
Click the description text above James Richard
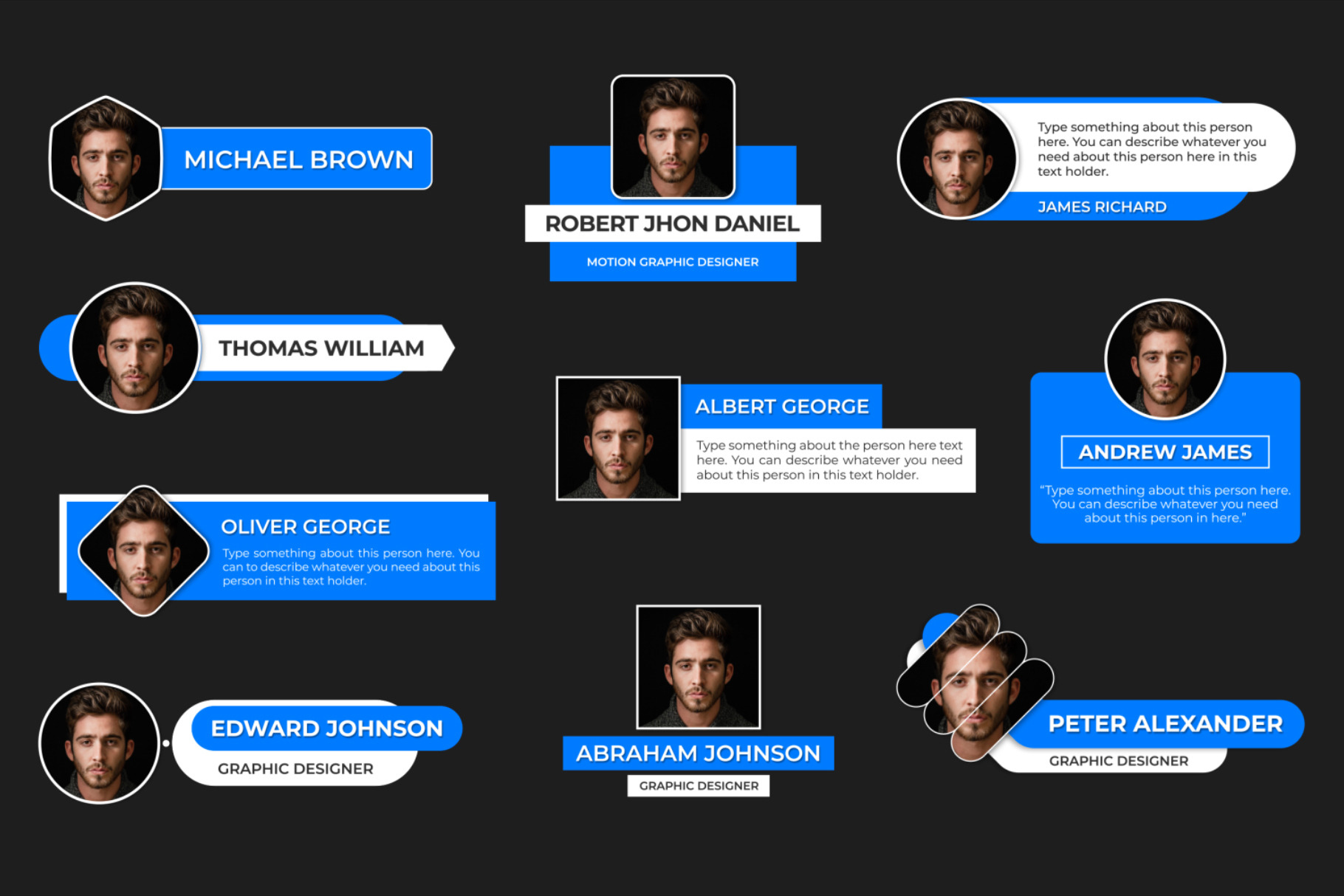coord(1151,149)
